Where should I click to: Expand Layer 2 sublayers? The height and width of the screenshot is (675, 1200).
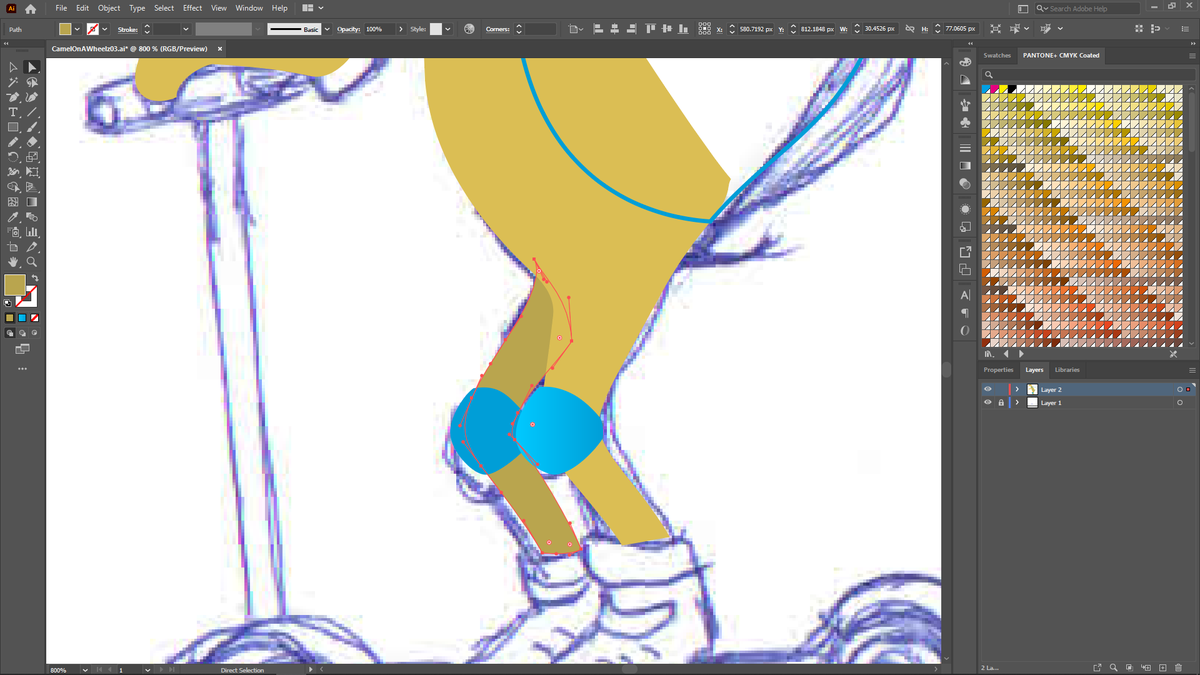pyautogui.click(x=1018, y=389)
